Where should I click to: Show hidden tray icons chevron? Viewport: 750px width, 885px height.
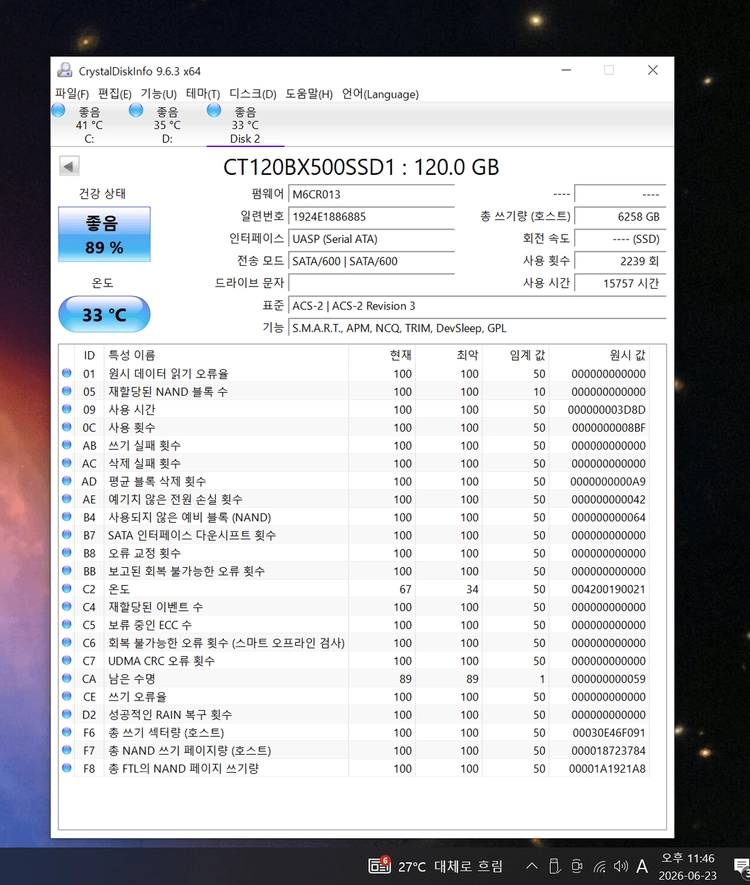532,866
